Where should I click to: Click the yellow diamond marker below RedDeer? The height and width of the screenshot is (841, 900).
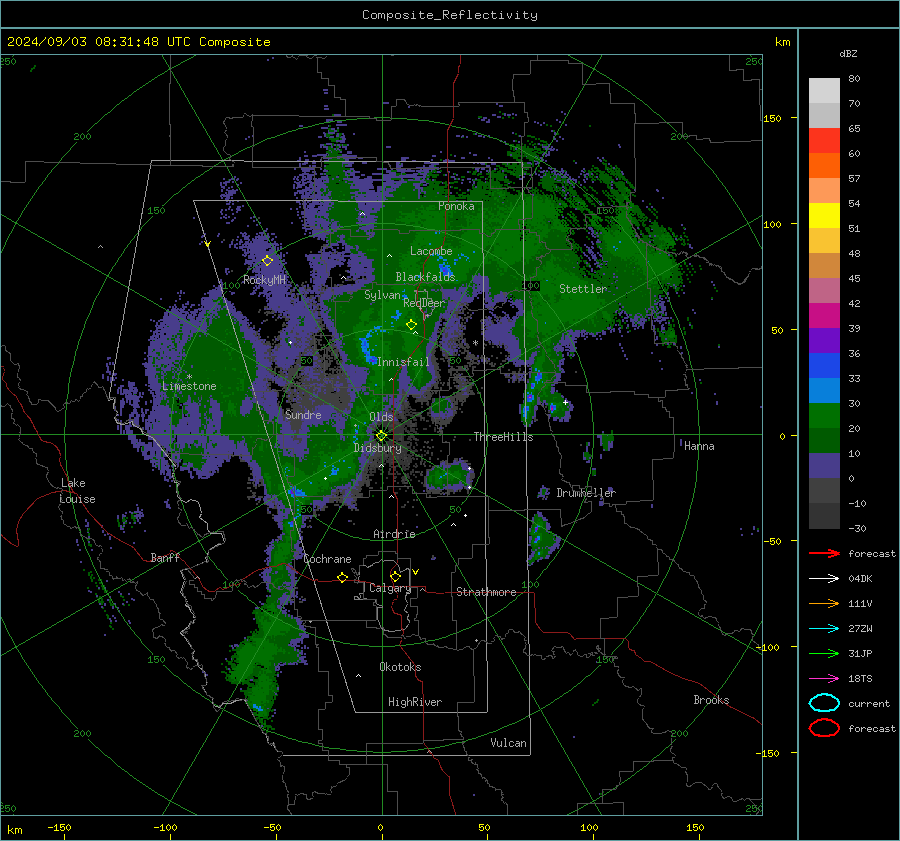point(411,325)
